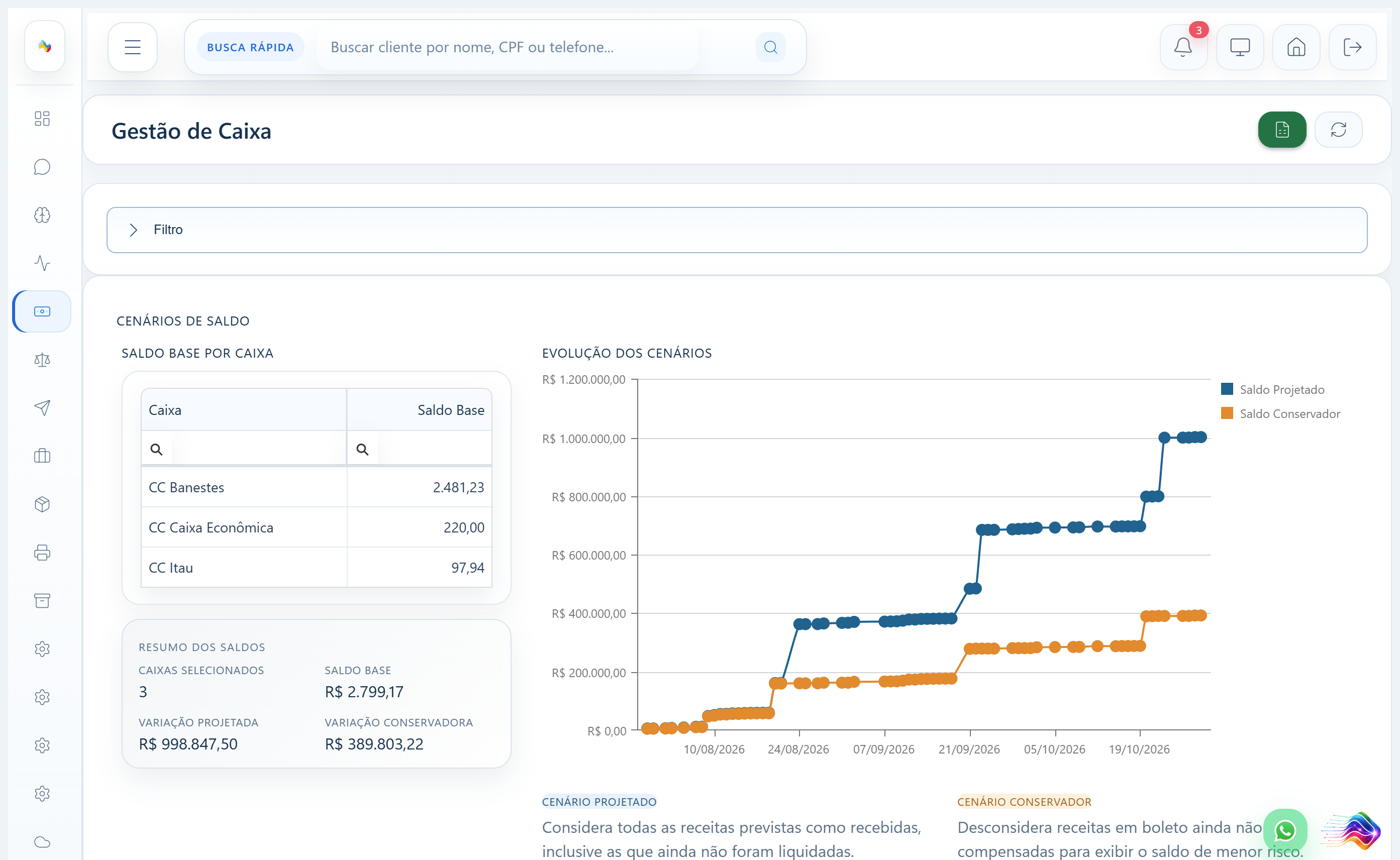1400x860 pixels.
Task: Open the cloud sidebar icon
Action: (x=42, y=842)
